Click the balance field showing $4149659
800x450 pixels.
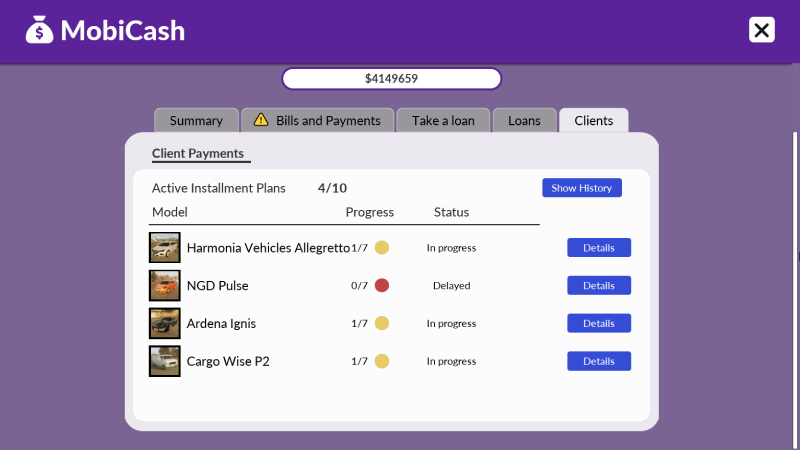[x=391, y=78]
